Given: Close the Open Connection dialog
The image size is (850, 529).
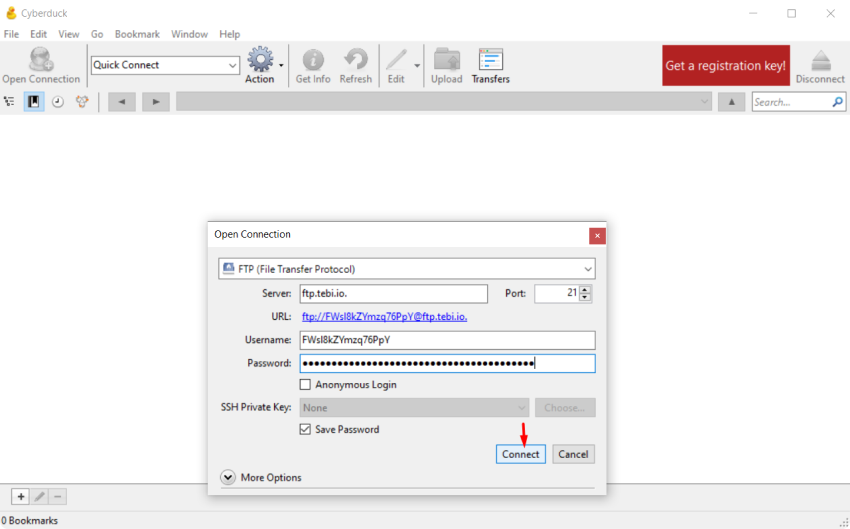Looking at the screenshot, I should (x=597, y=236).
